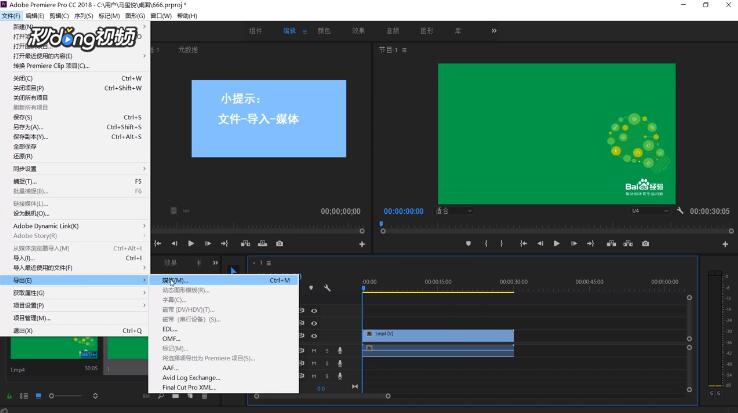Image resolution: width=738 pixels, height=413 pixels.
Task: Click the Overwrite icon in Source monitor
Action: click(263, 243)
